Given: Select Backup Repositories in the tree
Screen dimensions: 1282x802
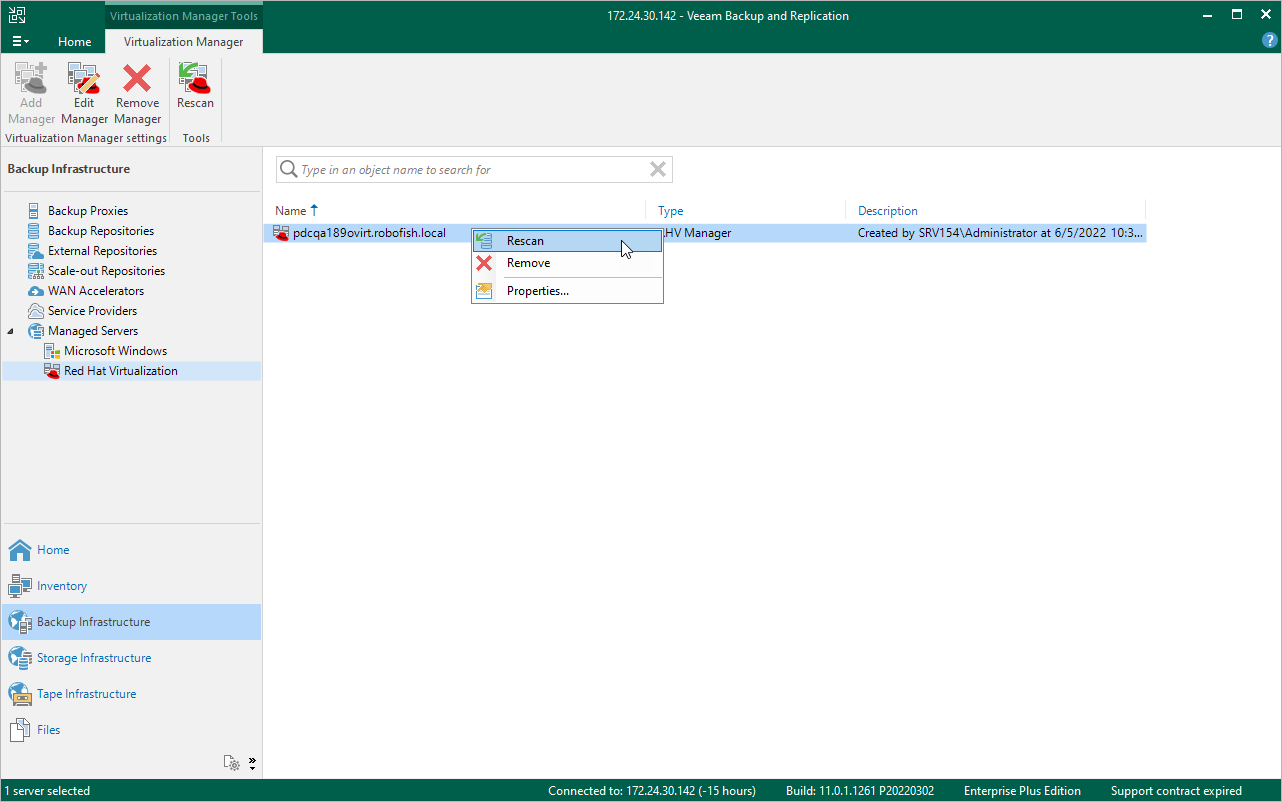Looking at the screenshot, I should pyautogui.click(x=101, y=231).
